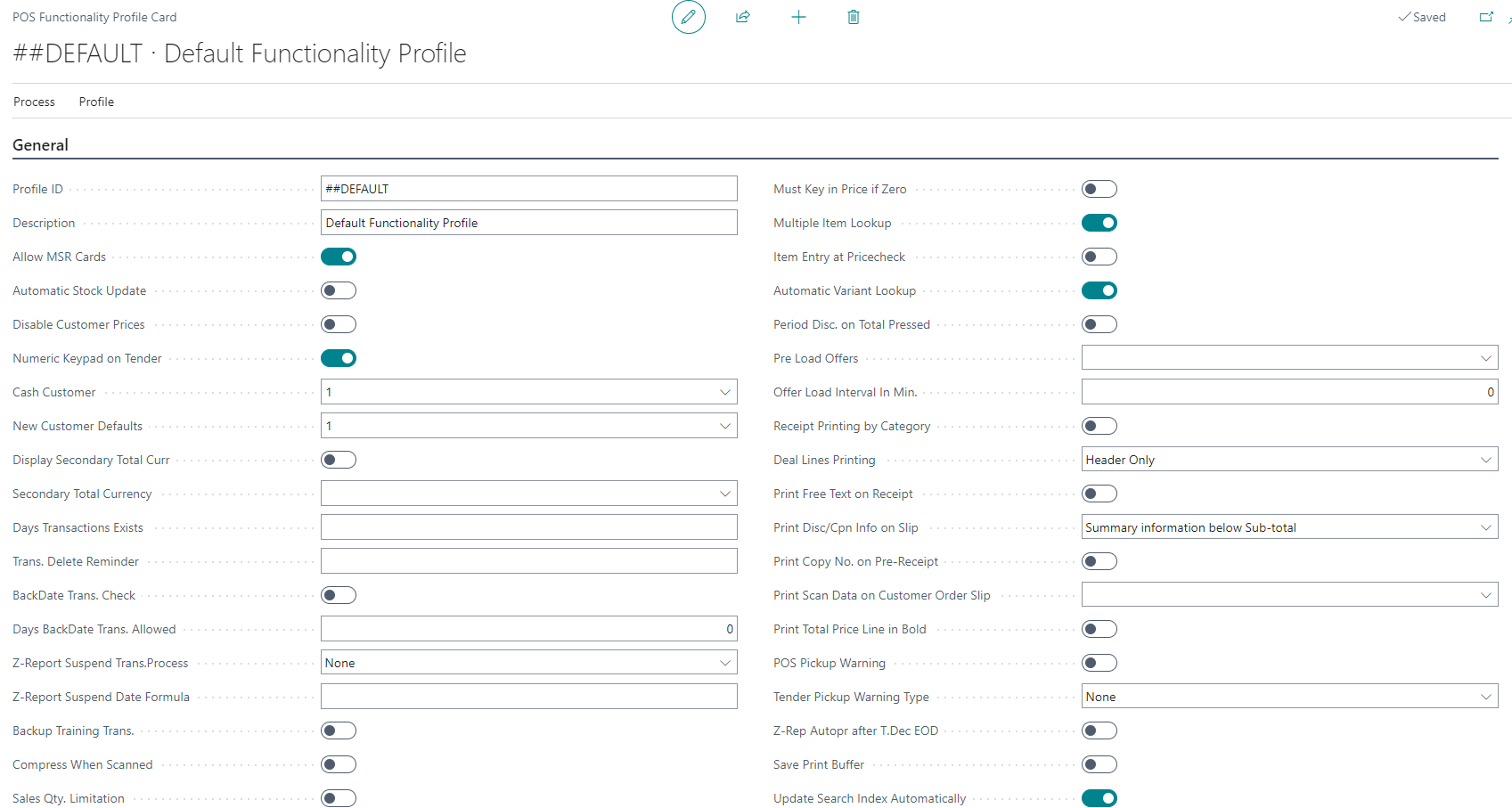The image size is (1512, 808).
Task: Expand Z-Report Suspend Trans.Process dropdown
Action: [724, 663]
